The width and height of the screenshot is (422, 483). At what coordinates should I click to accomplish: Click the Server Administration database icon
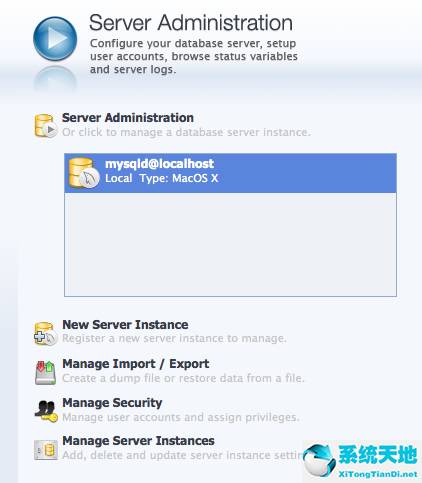click(46, 126)
